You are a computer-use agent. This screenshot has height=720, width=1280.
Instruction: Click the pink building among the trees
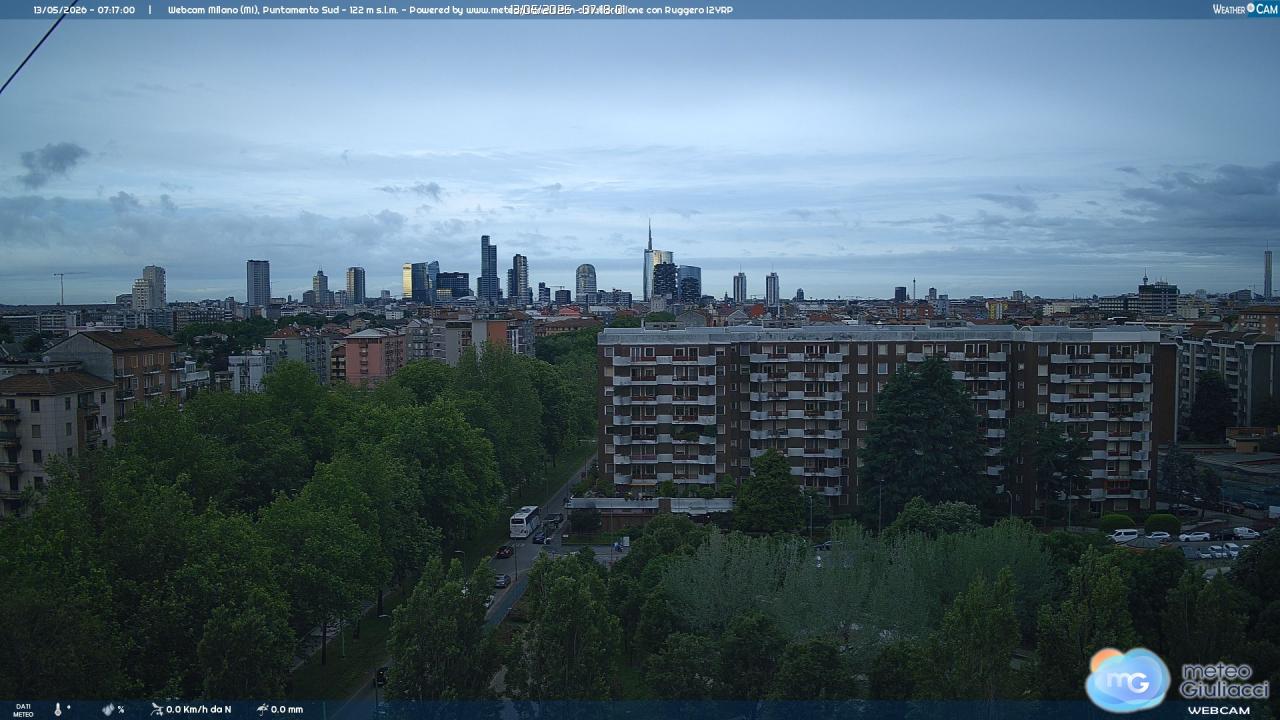(372, 356)
